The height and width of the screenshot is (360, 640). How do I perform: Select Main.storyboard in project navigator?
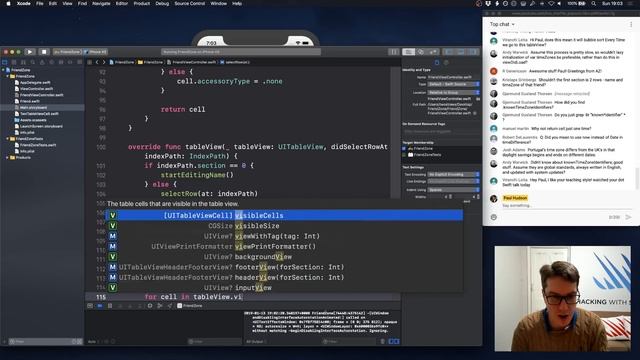(33, 107)
